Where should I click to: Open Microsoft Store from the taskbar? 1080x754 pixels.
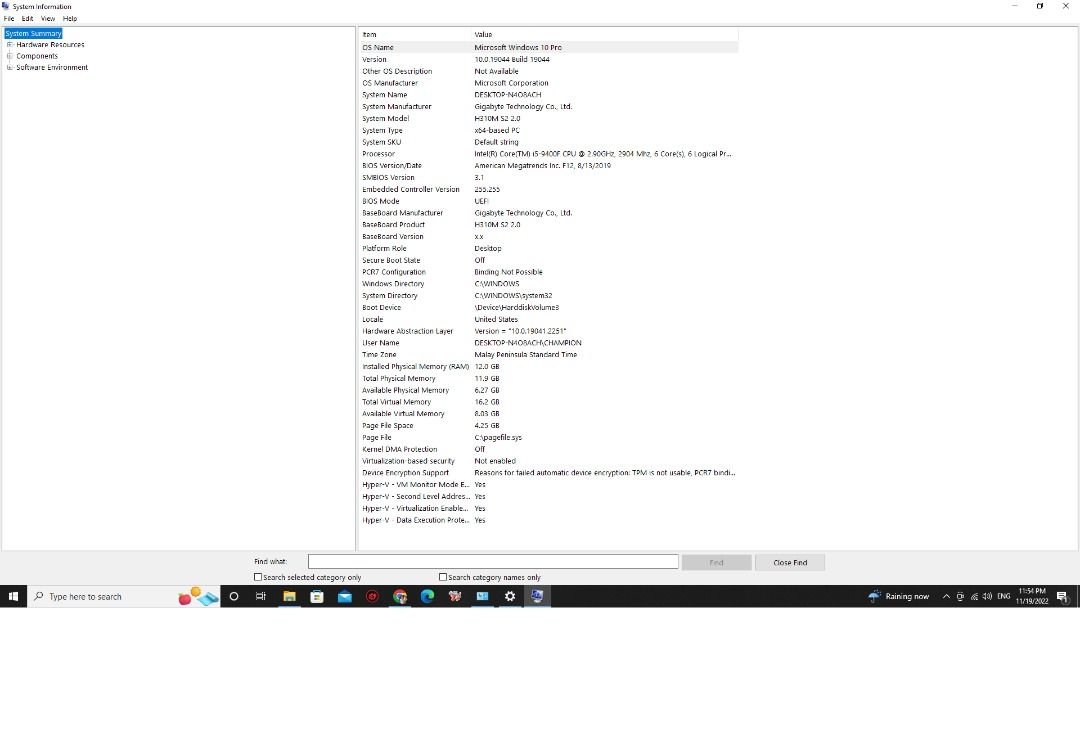[317, 596]
